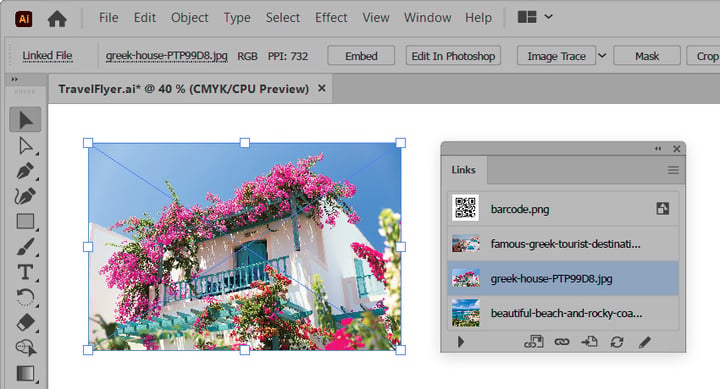
Task: Click the Linked File link
Action: [x=47, y=56]
